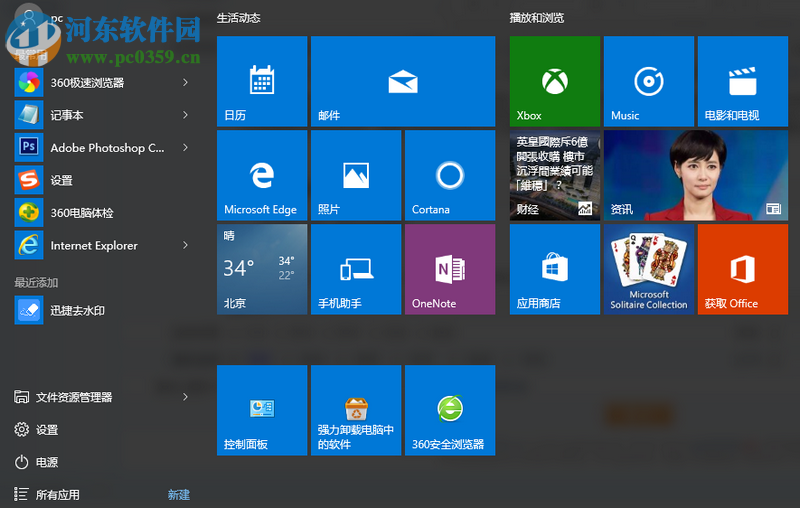Open 设置 with the gear icon
The image size is (800, 508).
46,429
